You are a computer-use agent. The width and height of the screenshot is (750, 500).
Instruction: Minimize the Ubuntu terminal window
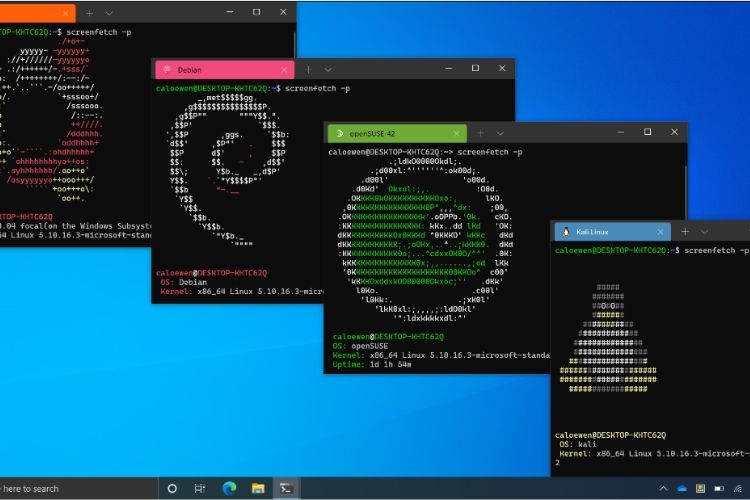tap(230, 12)
